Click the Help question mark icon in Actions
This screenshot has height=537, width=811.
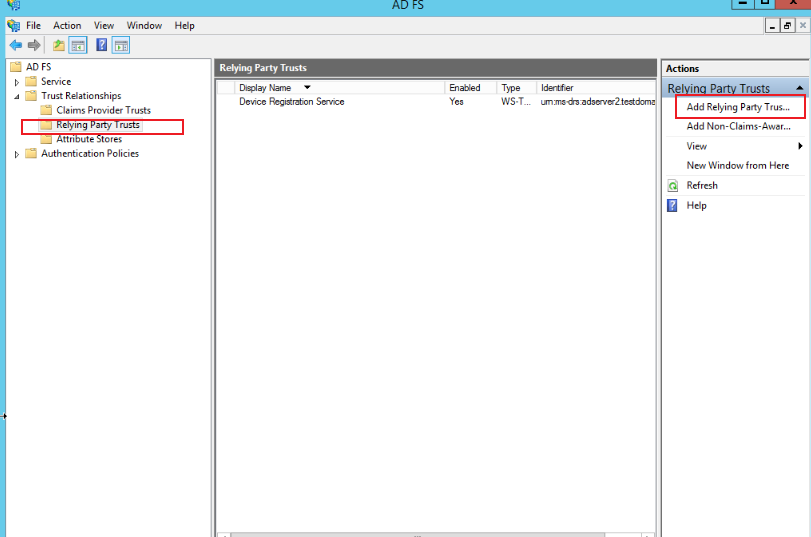pos(672,206)
